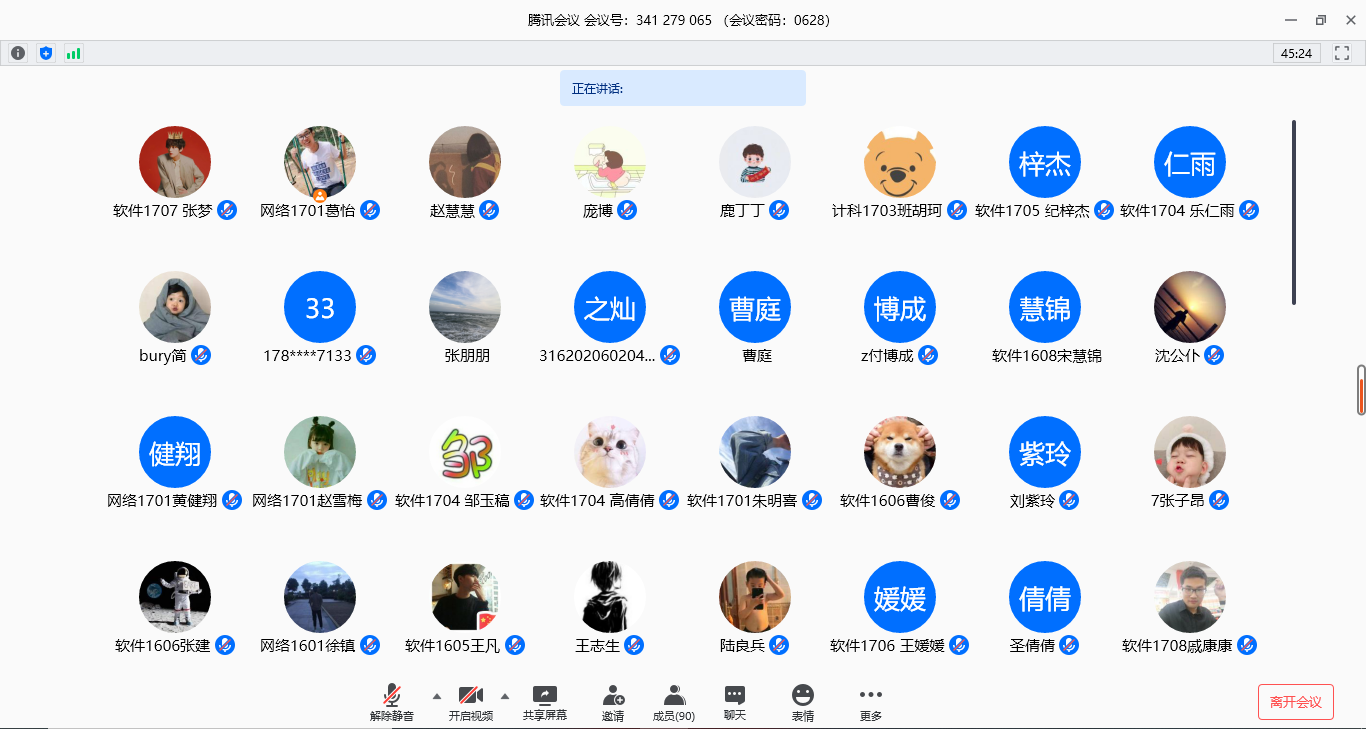
Task: Click the meeting info icon top left
Action: pyautogui.click(x=17, y=52)
